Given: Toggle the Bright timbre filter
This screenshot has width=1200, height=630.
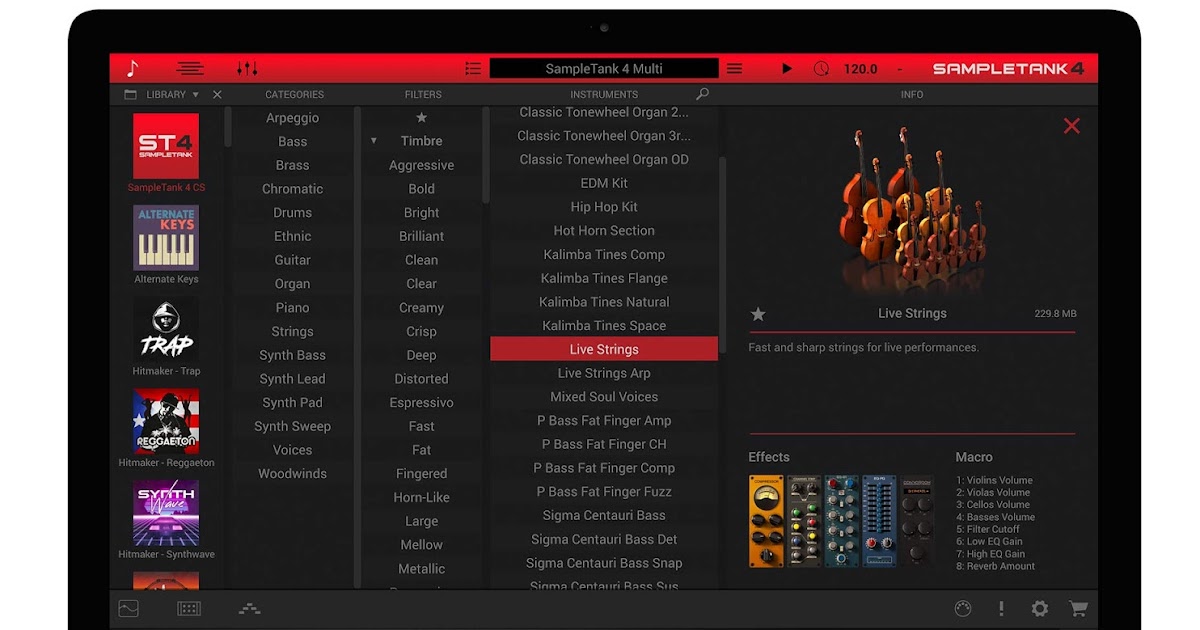Looking at the screenshot, I should (x=421, y=213).
